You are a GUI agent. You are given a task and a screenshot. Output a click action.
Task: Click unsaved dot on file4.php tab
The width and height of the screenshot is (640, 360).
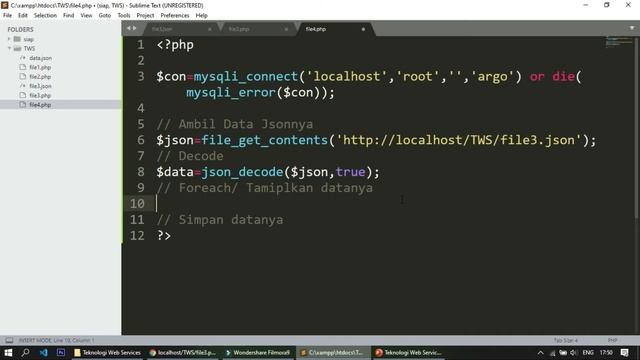[x=363, y=29]
